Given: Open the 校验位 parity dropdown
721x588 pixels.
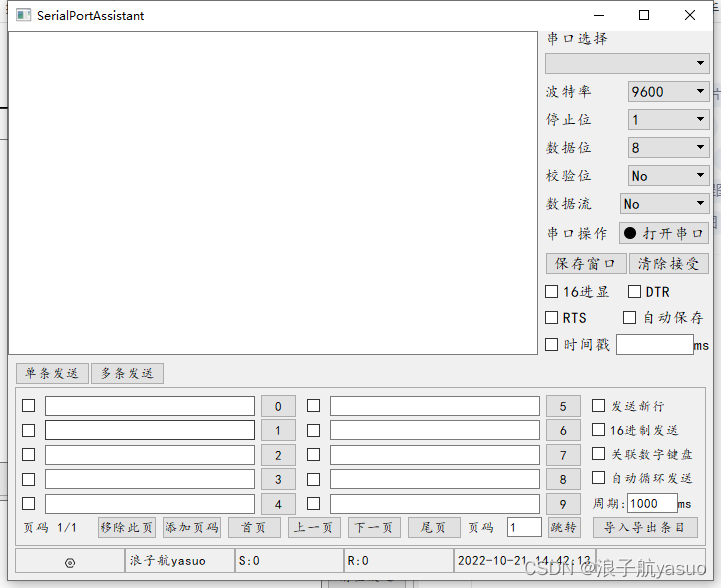Looking at the screenshot, I should [669, 176].
